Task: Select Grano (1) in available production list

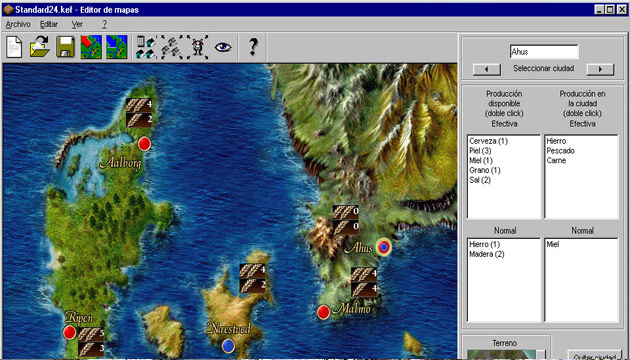Action: tap(485, 170)
